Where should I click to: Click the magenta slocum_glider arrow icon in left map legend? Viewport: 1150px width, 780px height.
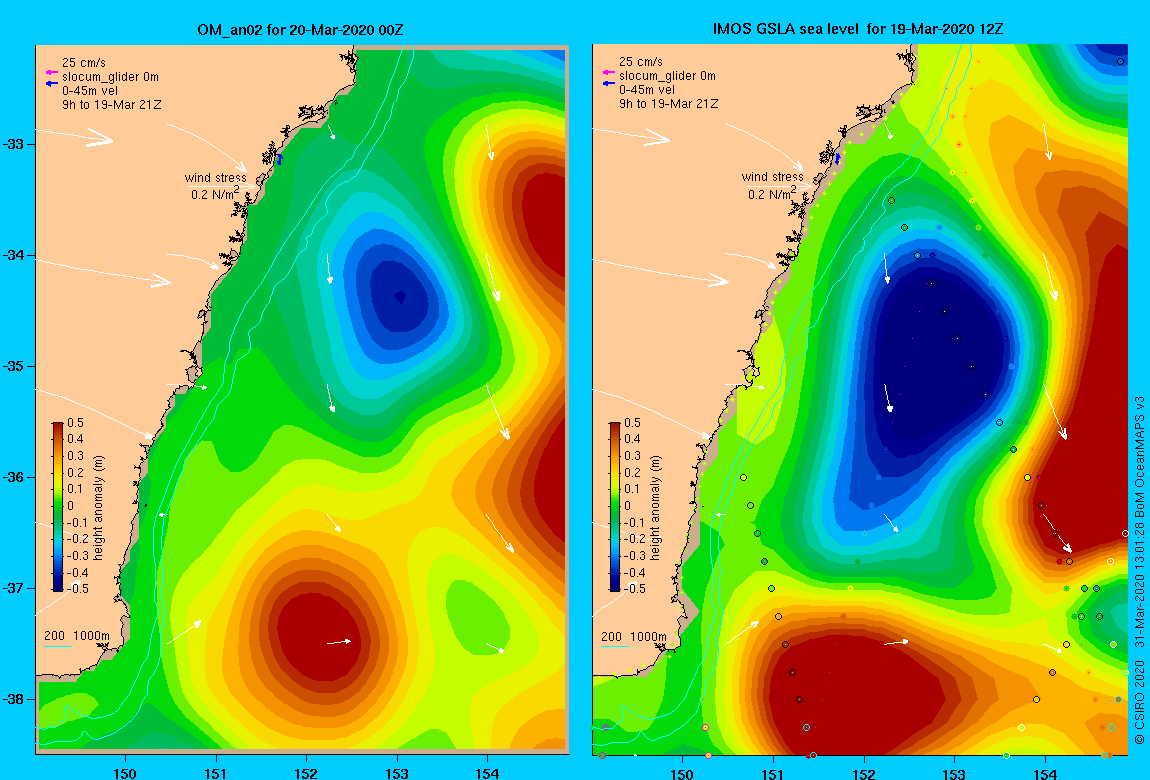(x=51, y=73)
